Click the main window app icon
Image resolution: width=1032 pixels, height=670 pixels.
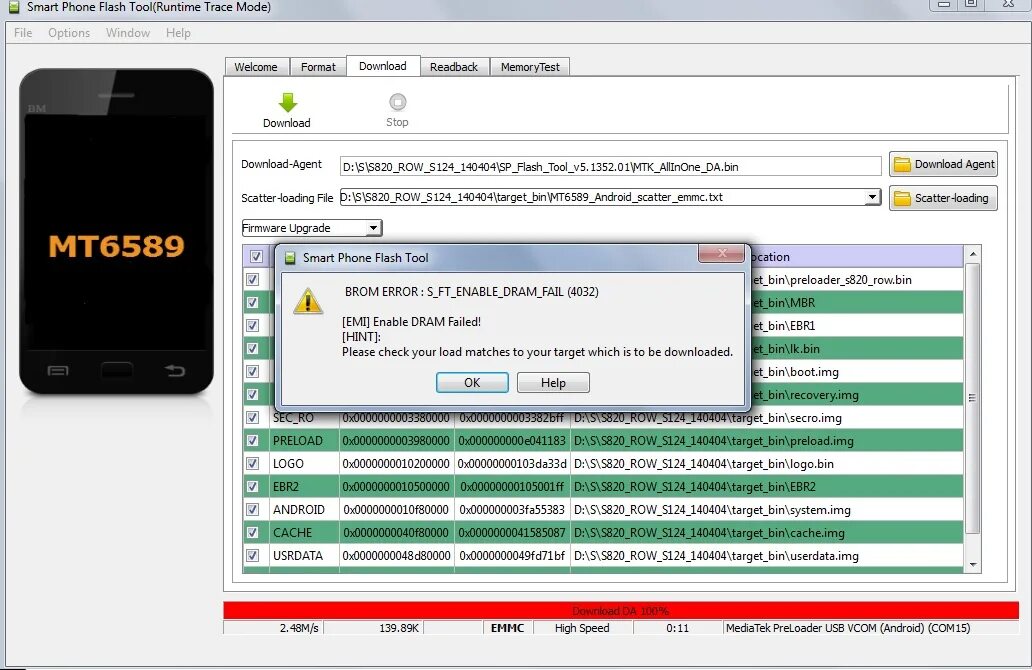[x=13, y=7]
